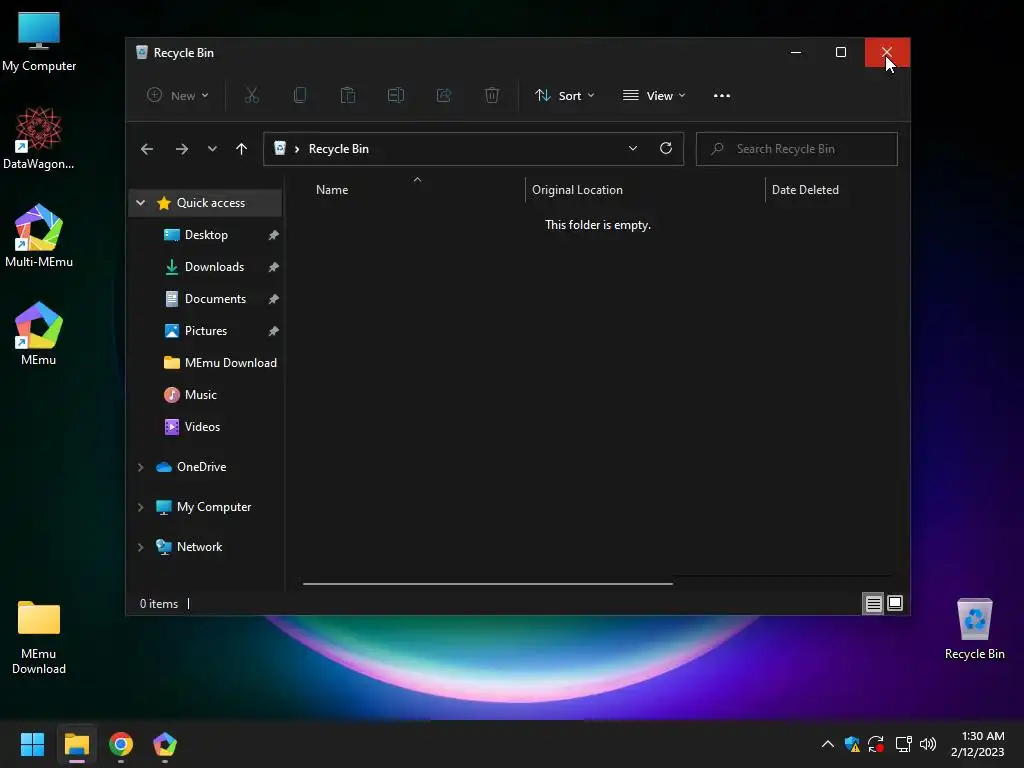Viewport: 1024px width, 768px height.
Task: Select the My Computer desktop icon
Action: tap(39, 42)
